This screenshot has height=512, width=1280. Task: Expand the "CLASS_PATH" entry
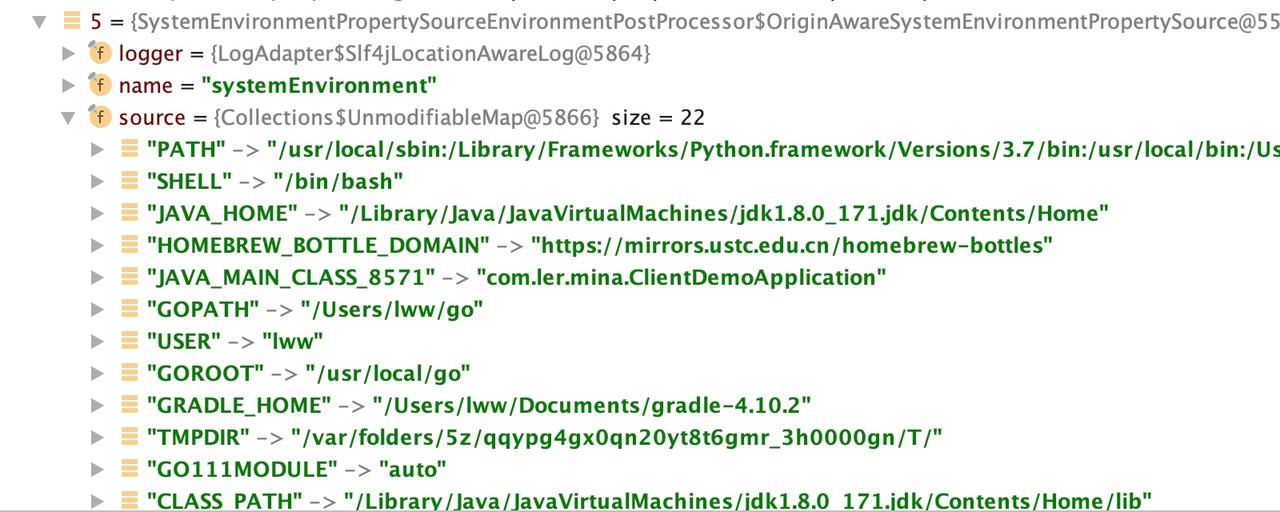coord(97,500)
